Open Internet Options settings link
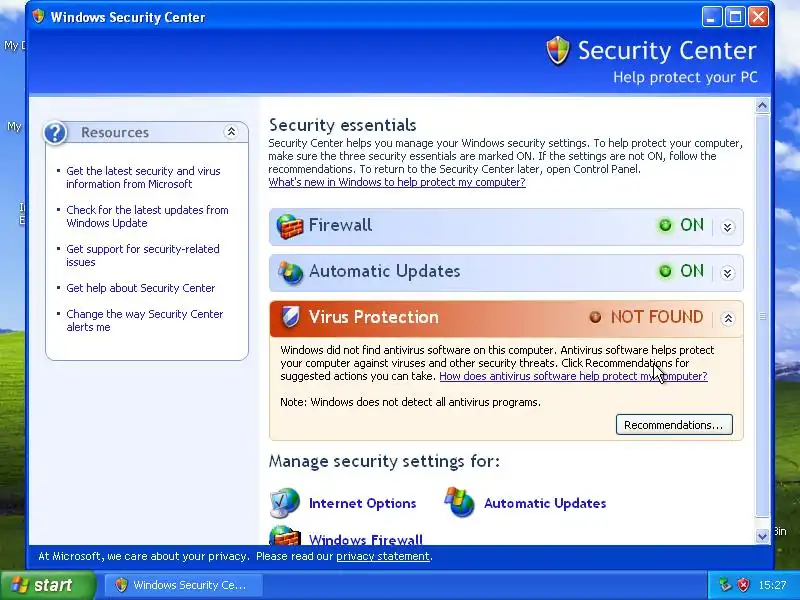Viewport: 800px width, 600px height. point(362,504)
